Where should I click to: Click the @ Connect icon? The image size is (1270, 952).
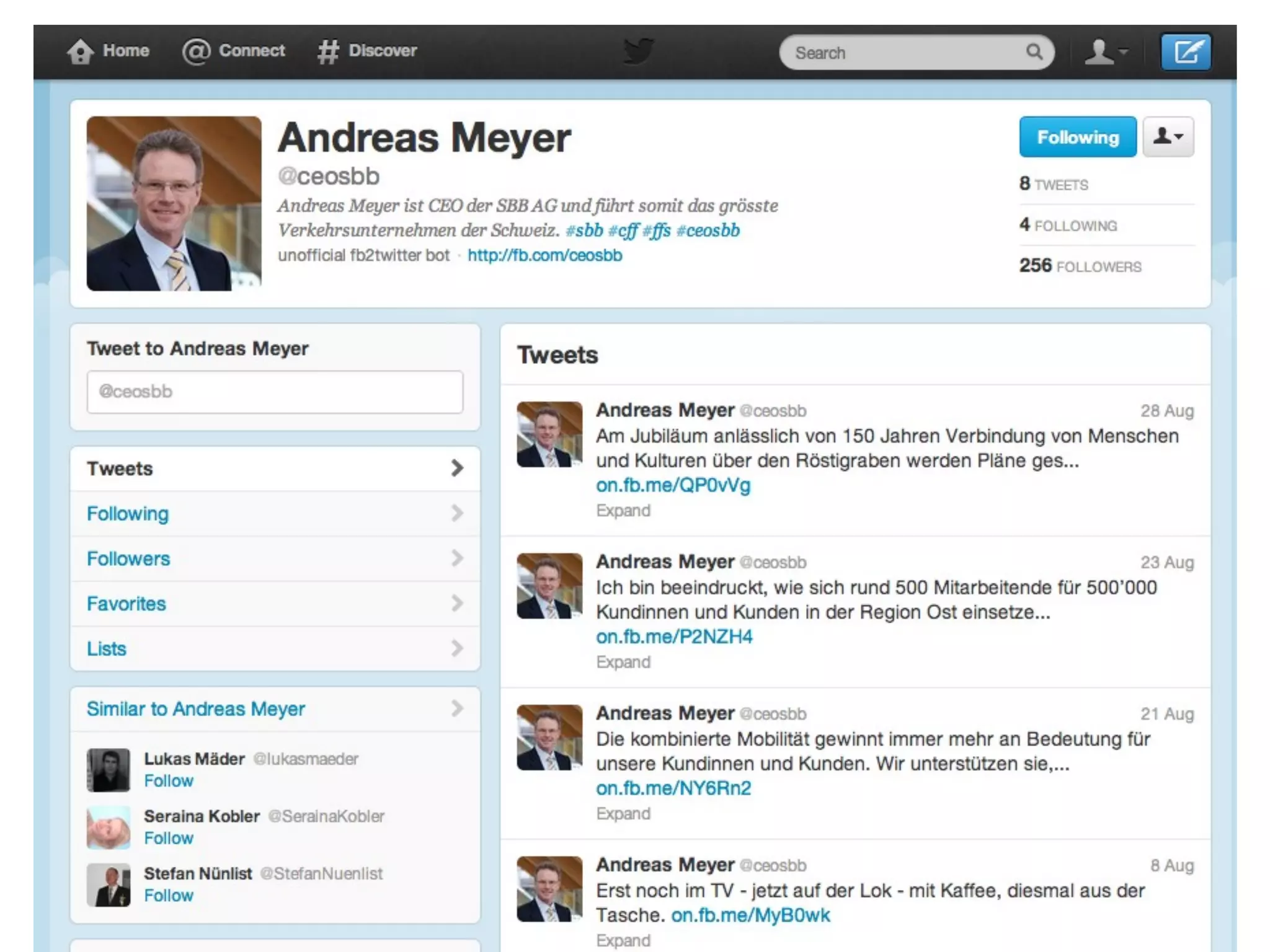196,51
